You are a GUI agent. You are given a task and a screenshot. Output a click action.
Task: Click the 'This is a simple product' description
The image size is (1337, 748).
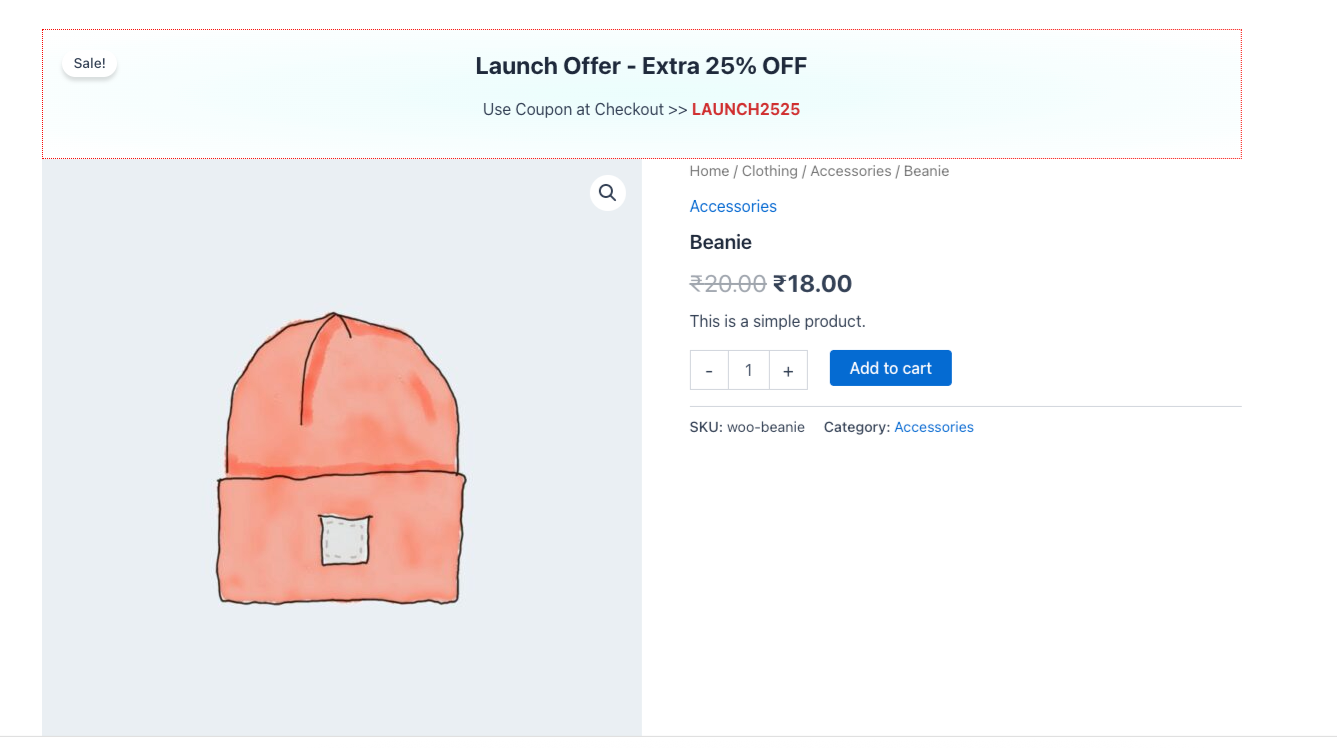tap(777, 321)
